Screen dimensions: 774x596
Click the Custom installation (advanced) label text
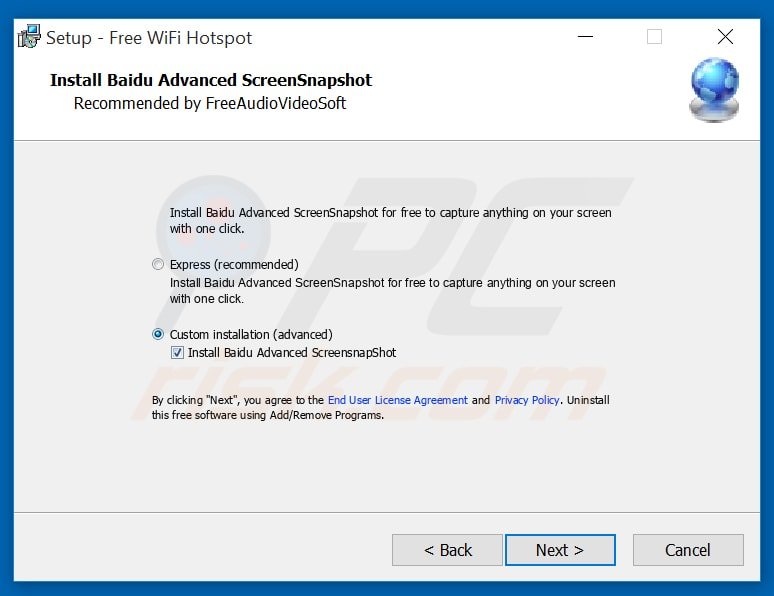click(251, 334)
